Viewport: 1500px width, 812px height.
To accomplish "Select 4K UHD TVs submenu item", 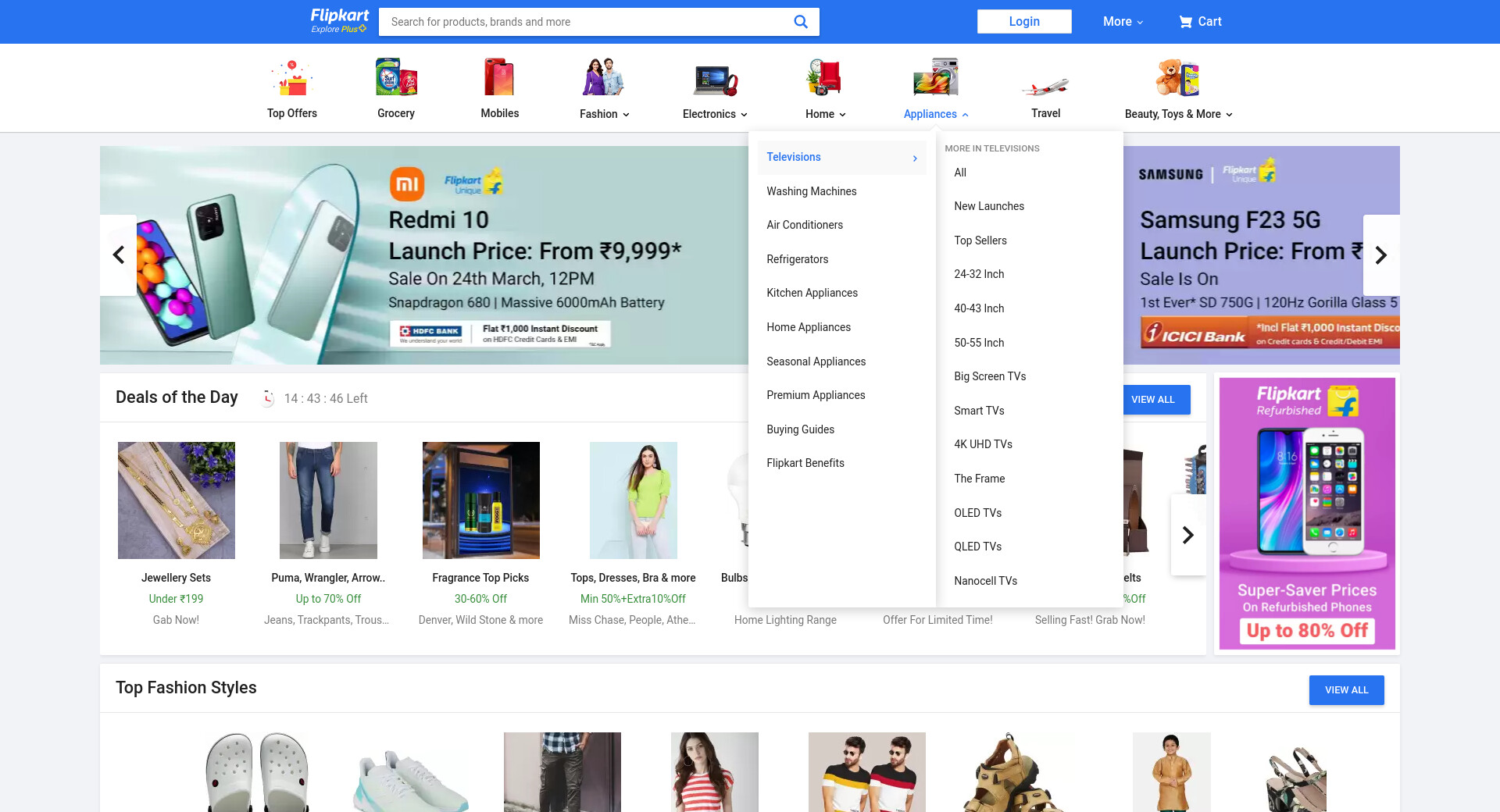I will 983,444.
